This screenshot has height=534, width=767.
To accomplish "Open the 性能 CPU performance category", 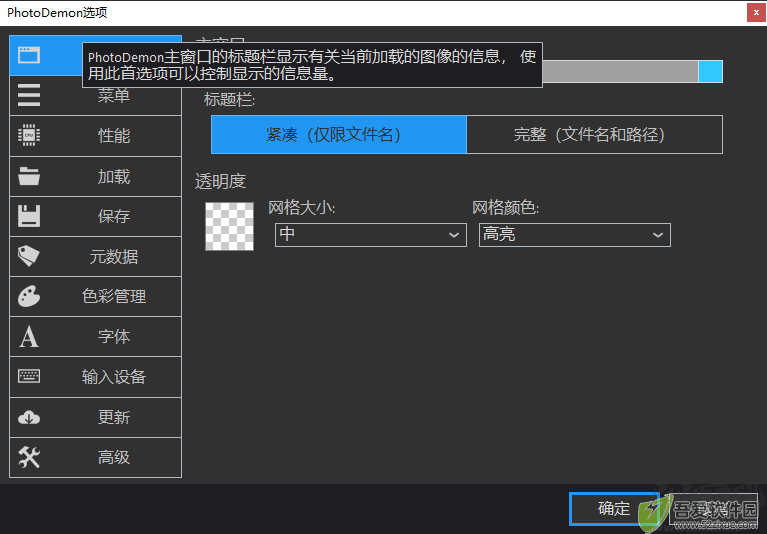I will 95,136.
